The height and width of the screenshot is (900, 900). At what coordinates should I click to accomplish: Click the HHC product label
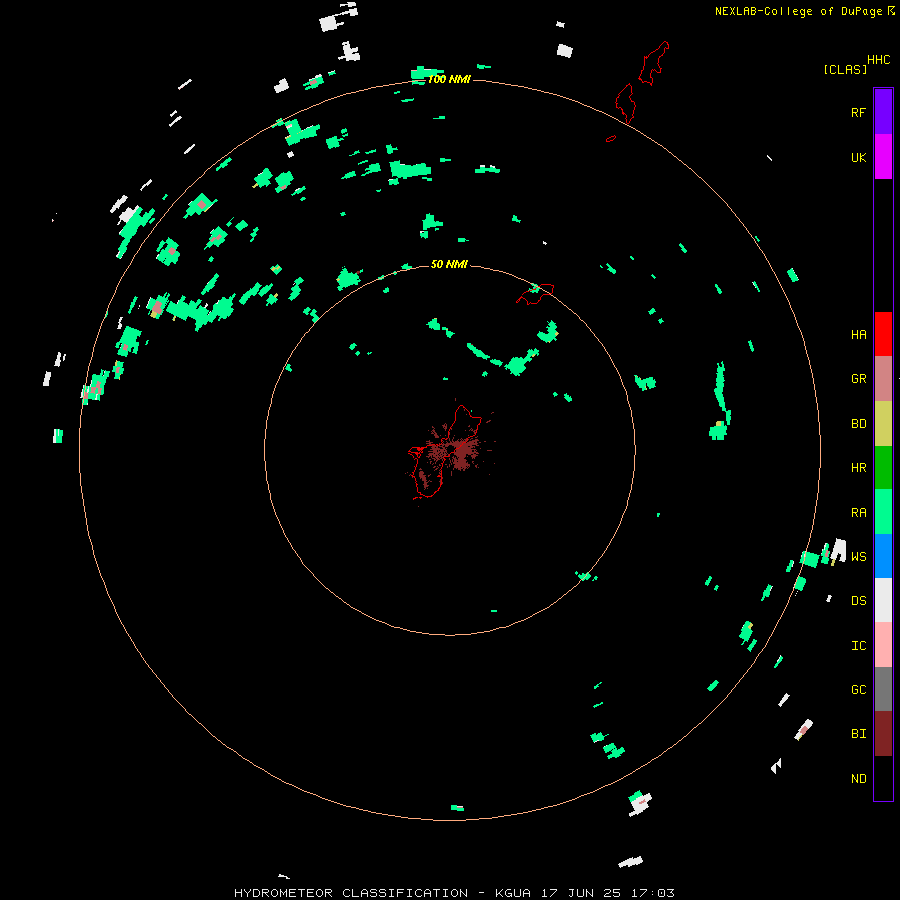coord(878,60)
